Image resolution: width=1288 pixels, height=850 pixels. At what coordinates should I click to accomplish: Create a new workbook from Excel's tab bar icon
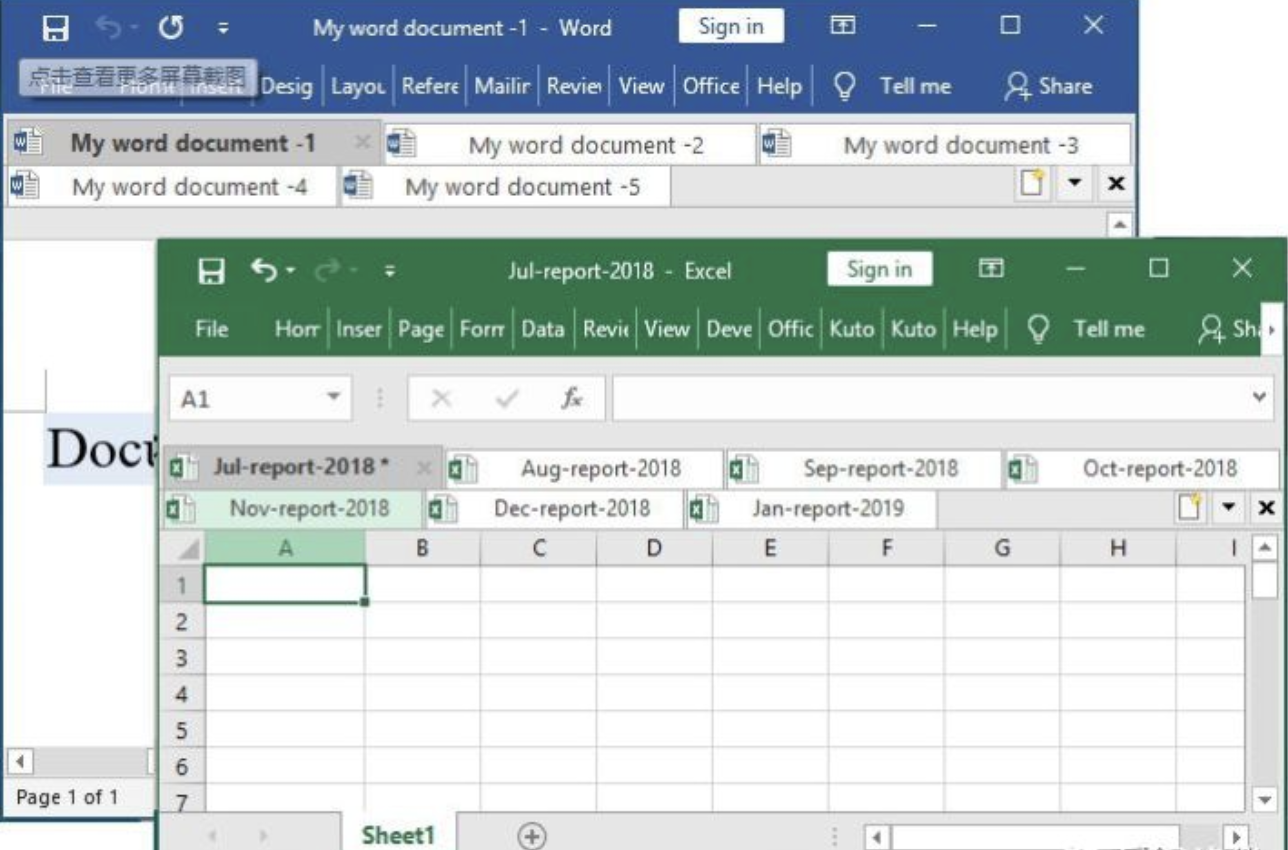[1190, 508]
